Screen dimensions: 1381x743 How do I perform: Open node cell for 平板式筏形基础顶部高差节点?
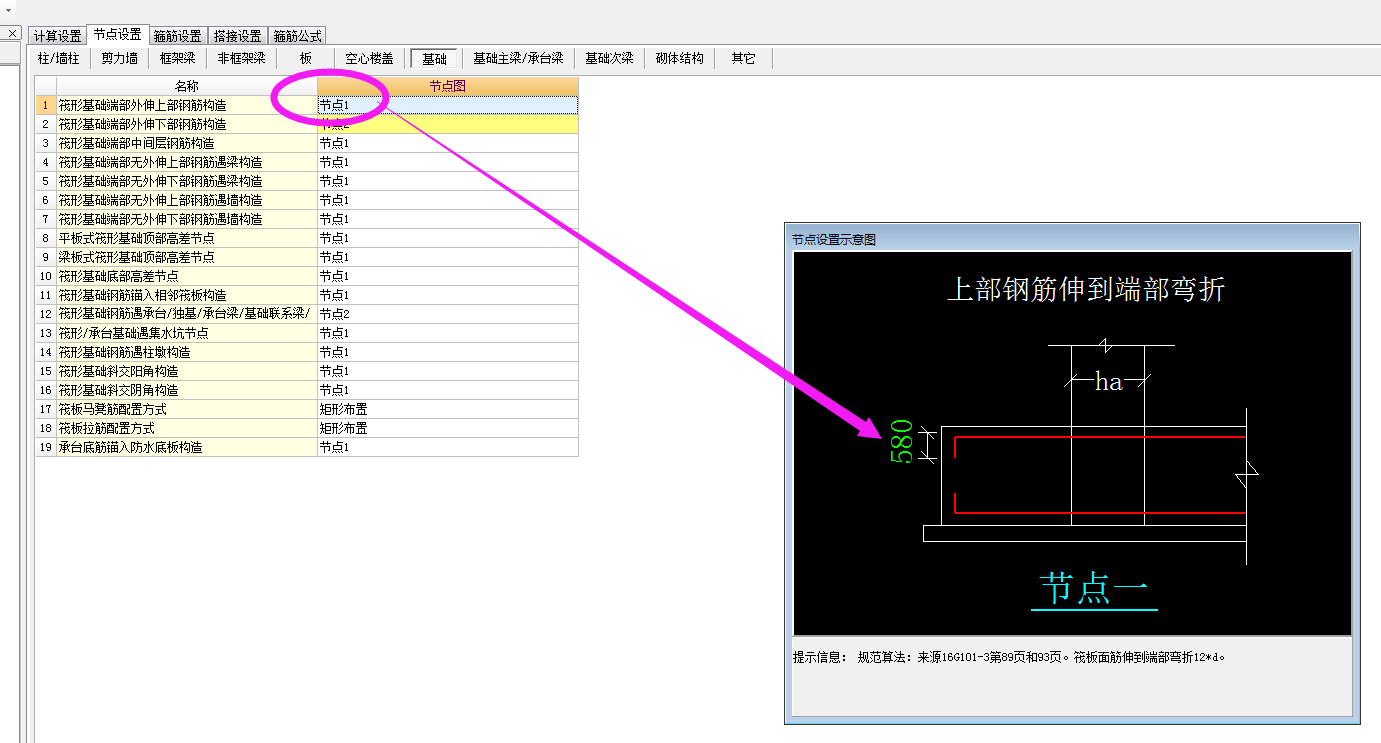(448, 238)
